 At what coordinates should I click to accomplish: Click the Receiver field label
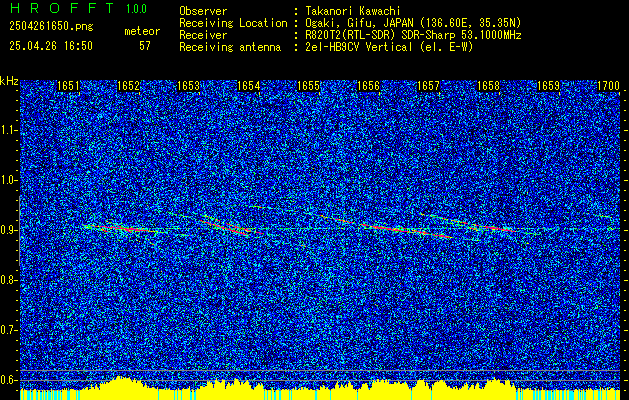203,35
